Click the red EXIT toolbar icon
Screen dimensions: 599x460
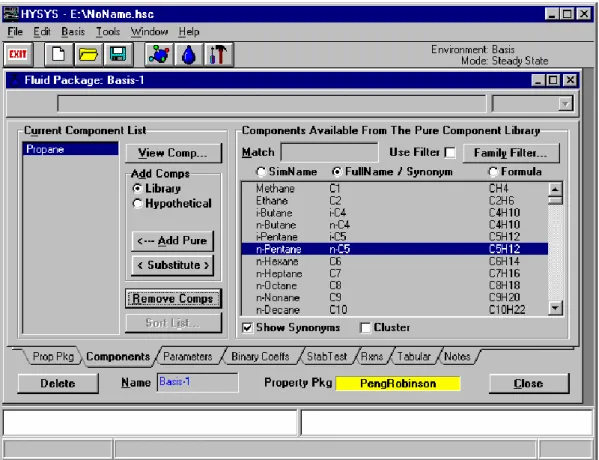coord(18,55)
